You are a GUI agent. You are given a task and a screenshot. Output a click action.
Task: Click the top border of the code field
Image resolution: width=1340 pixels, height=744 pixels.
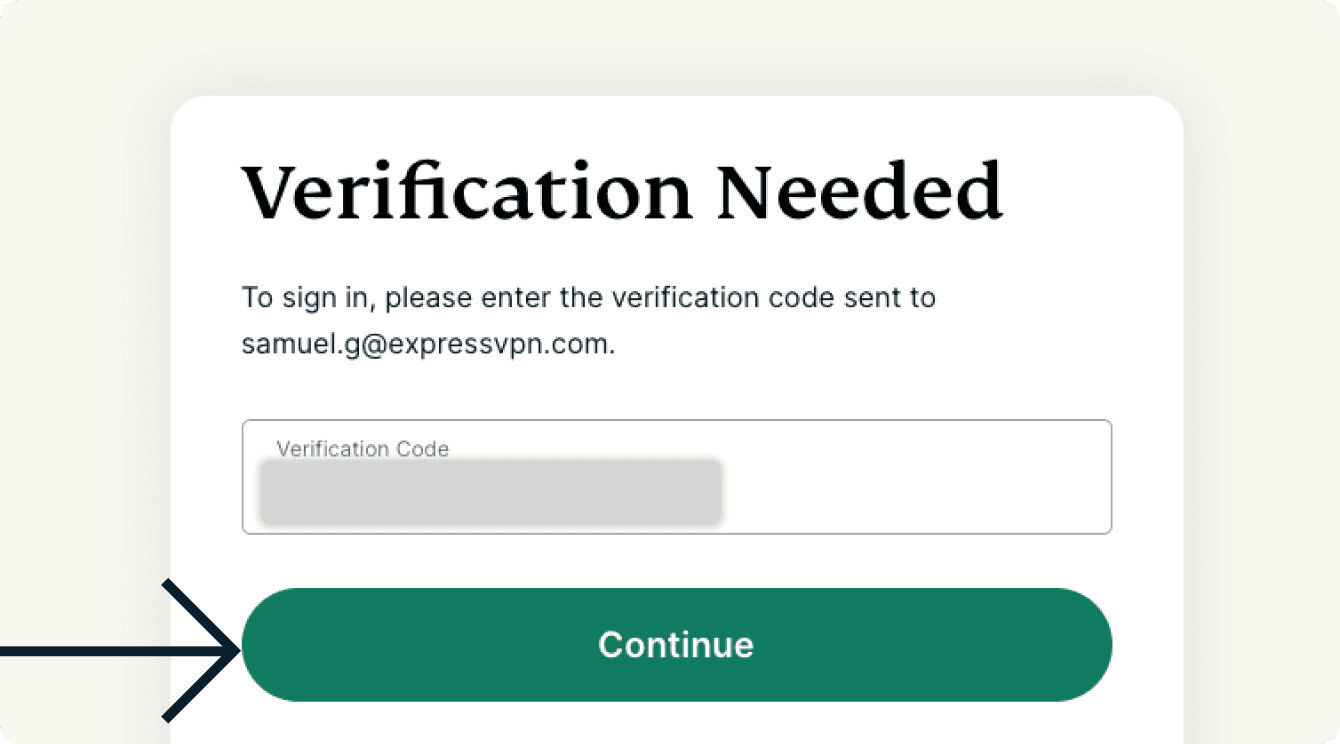pos(676,421)
